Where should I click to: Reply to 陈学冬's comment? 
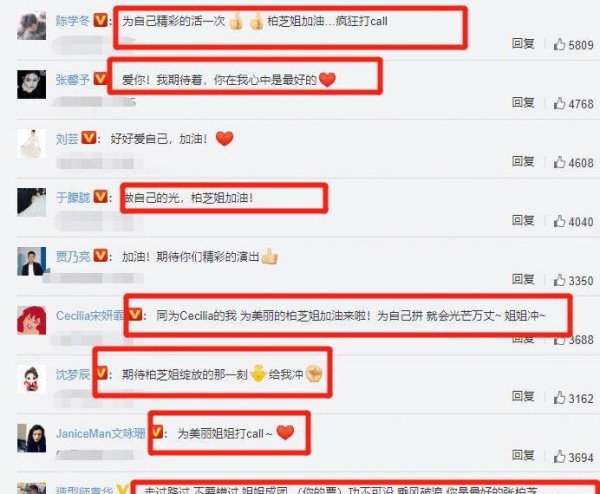523,44
